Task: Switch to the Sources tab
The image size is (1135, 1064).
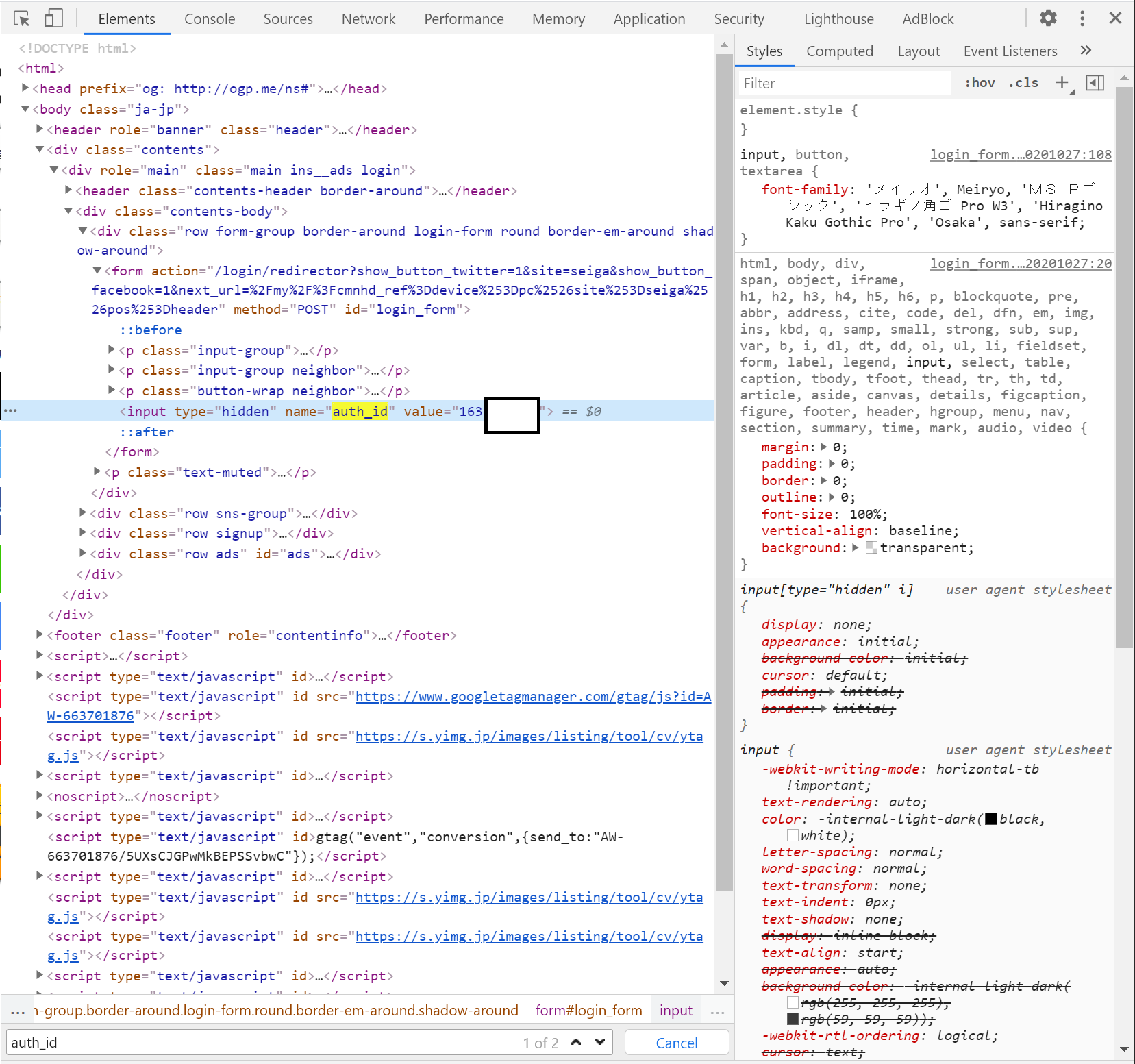Action: point(288,19)
